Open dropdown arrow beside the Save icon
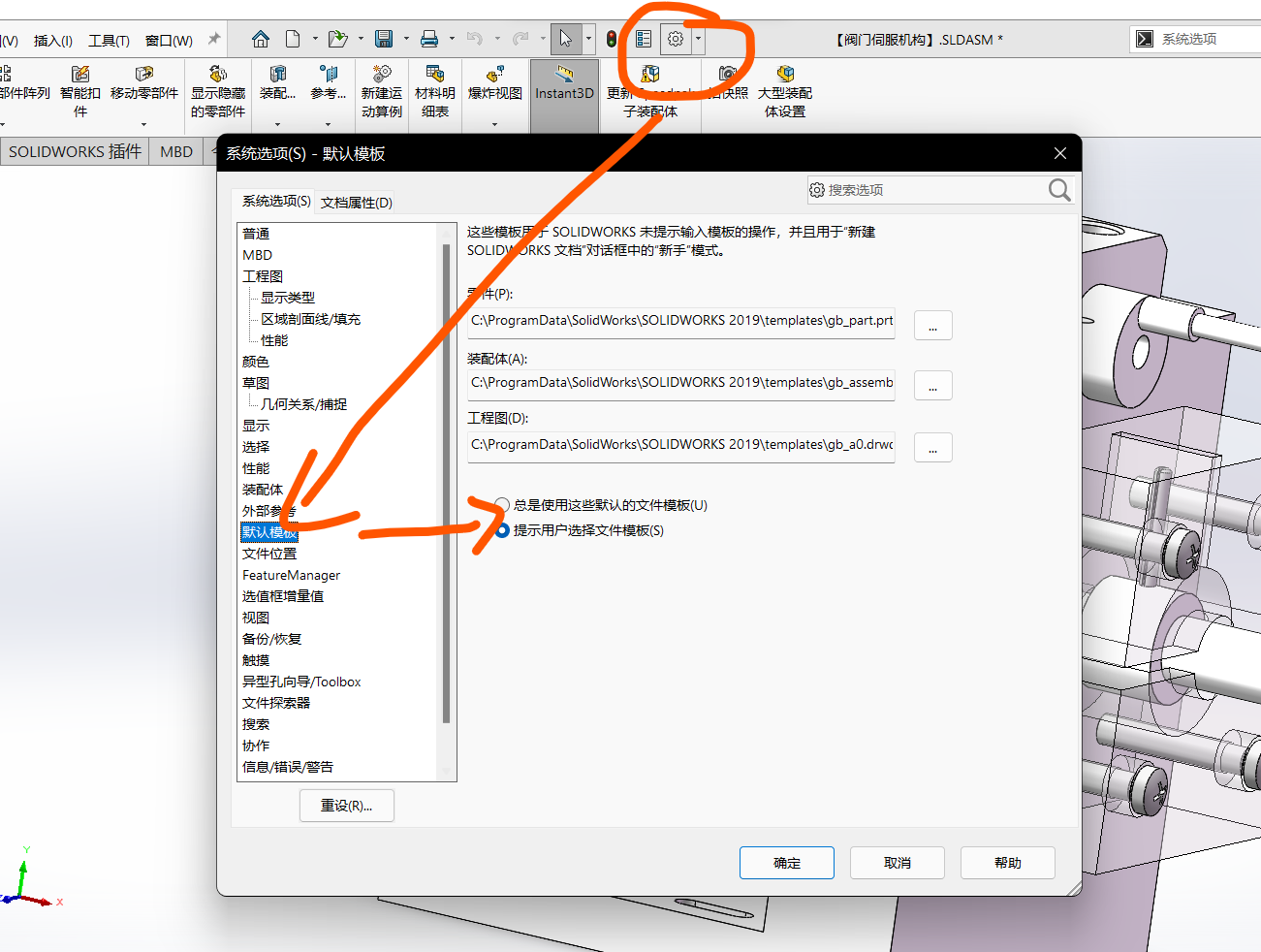1261x952 pixels. click(406, 39)
